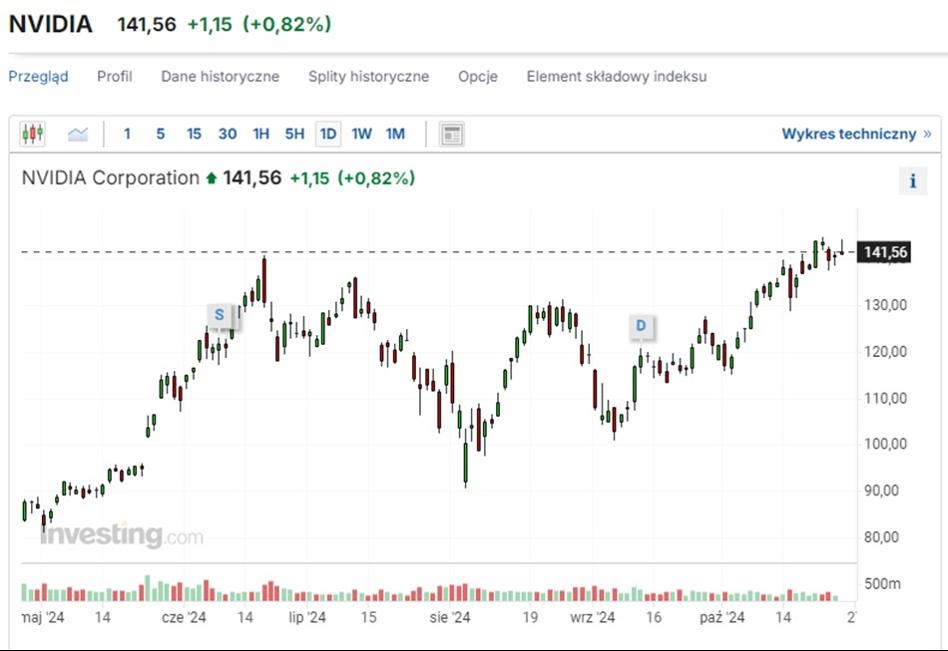Click the NVIDIA page heading
The image size is (948, 651).
tap(51, 24)
